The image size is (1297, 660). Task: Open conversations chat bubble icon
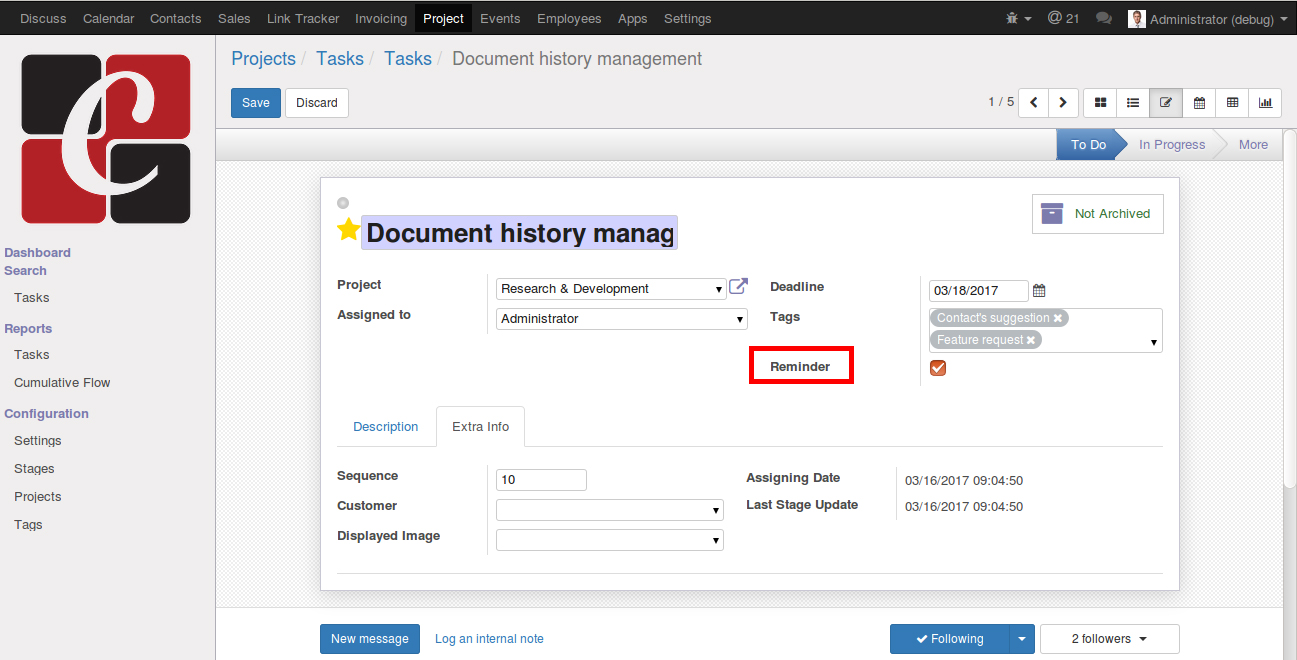pos(1104,19)
